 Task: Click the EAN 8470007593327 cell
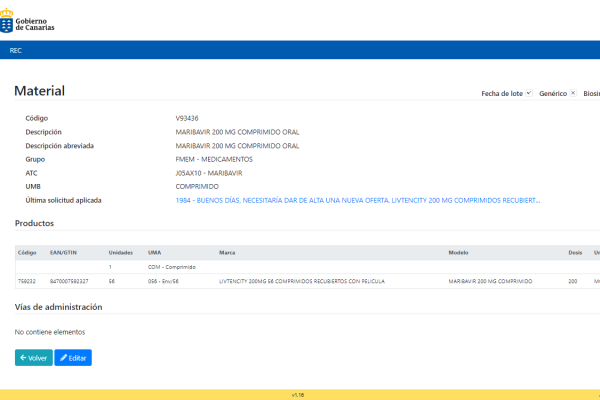[69, 281]
